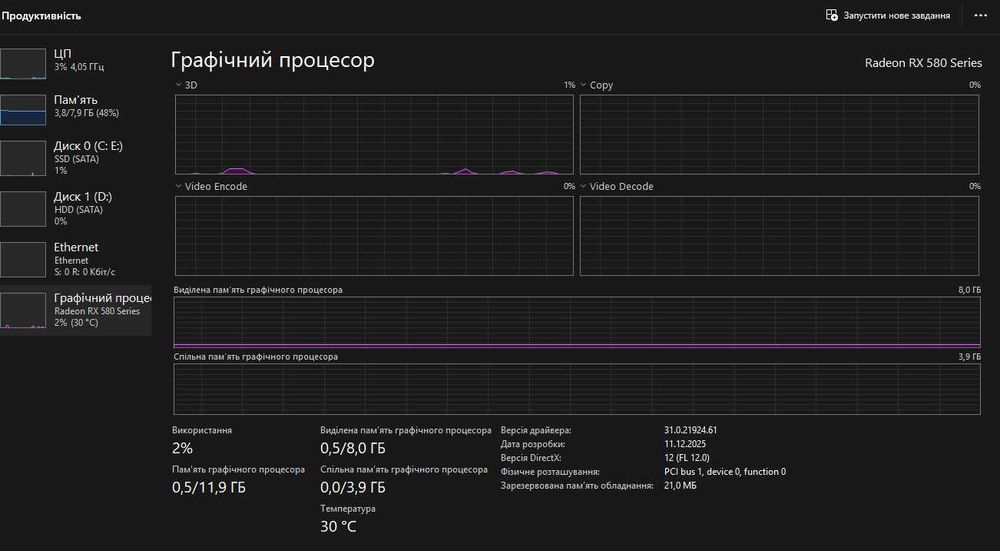
Task: Select the Memory usage thumbnail graph
Action: pos(23,110)
